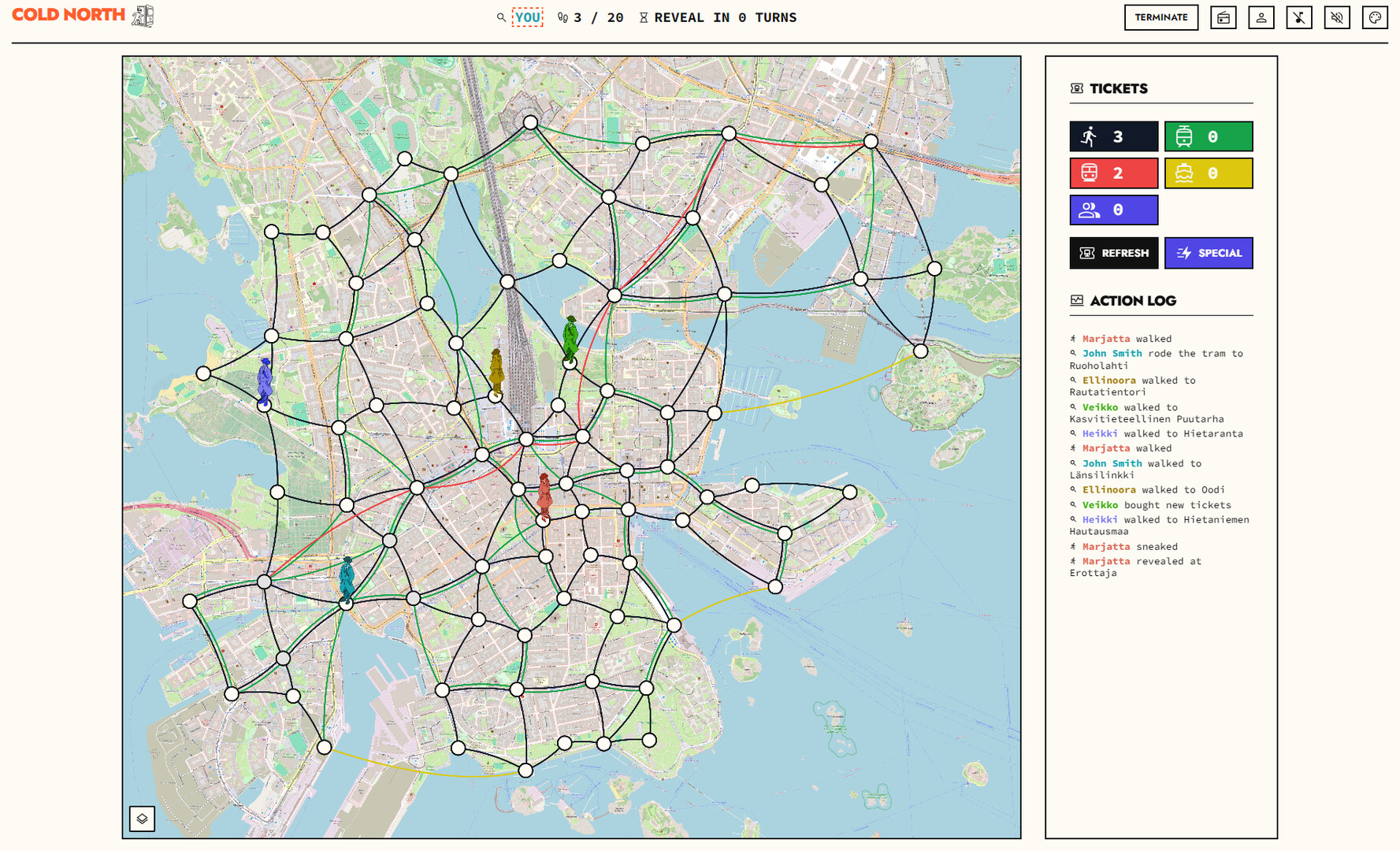Click the purple Heikki figure
Viewport: 1400px width, 851px height.
click(x=265, y=381)
